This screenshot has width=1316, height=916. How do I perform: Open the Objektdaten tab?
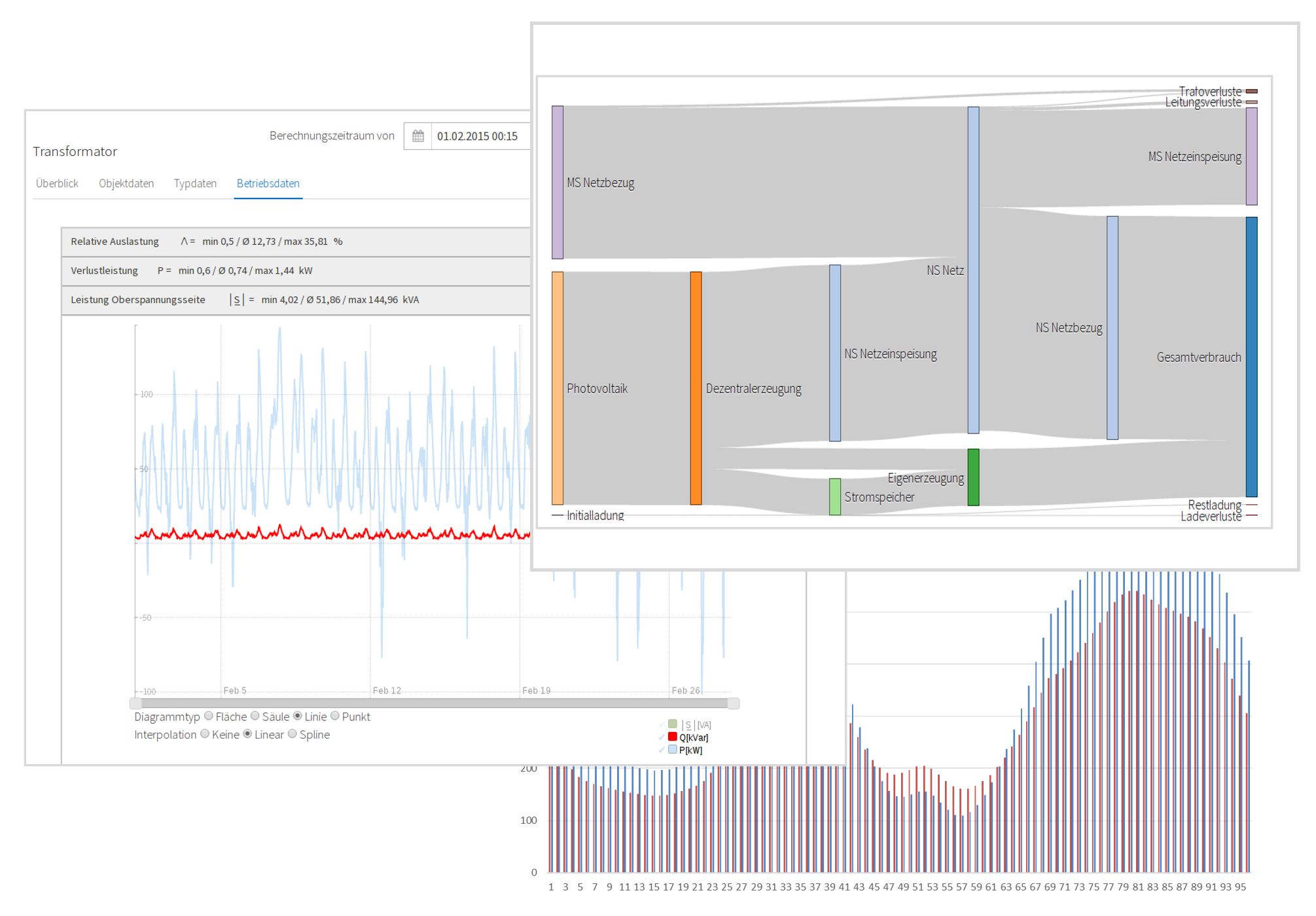coord(126,183)
